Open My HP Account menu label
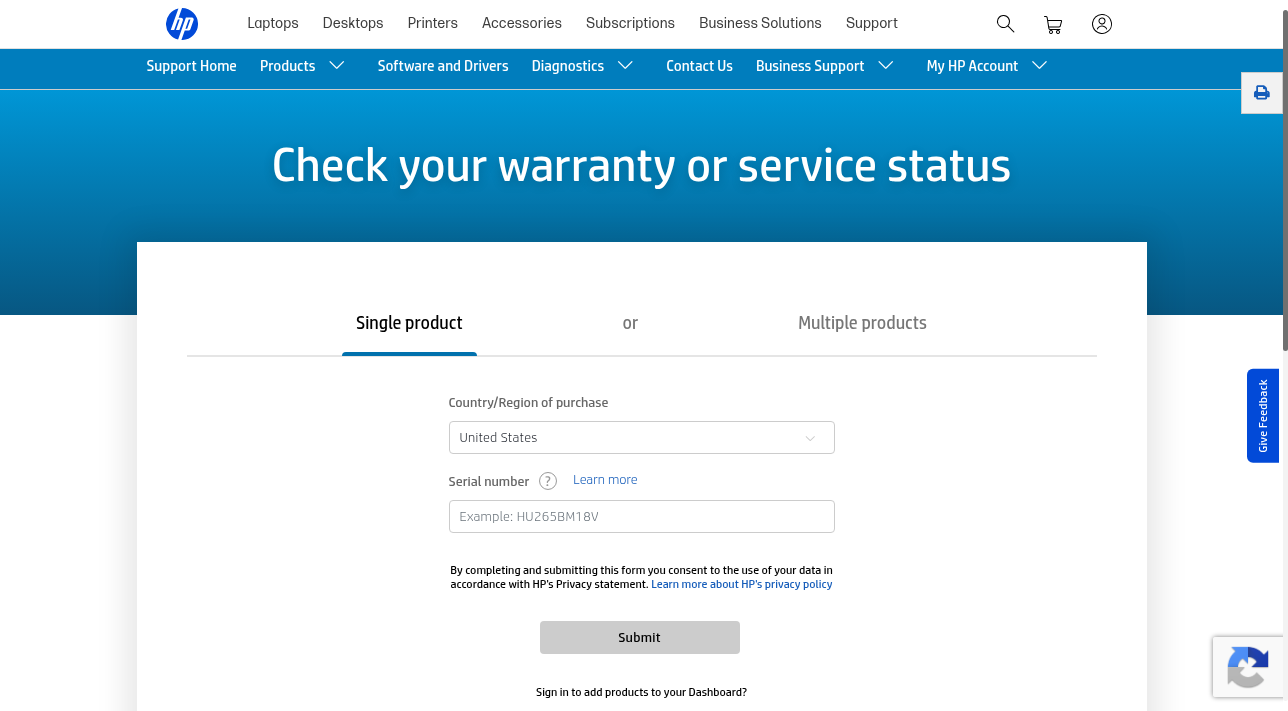 click(972, 66)
